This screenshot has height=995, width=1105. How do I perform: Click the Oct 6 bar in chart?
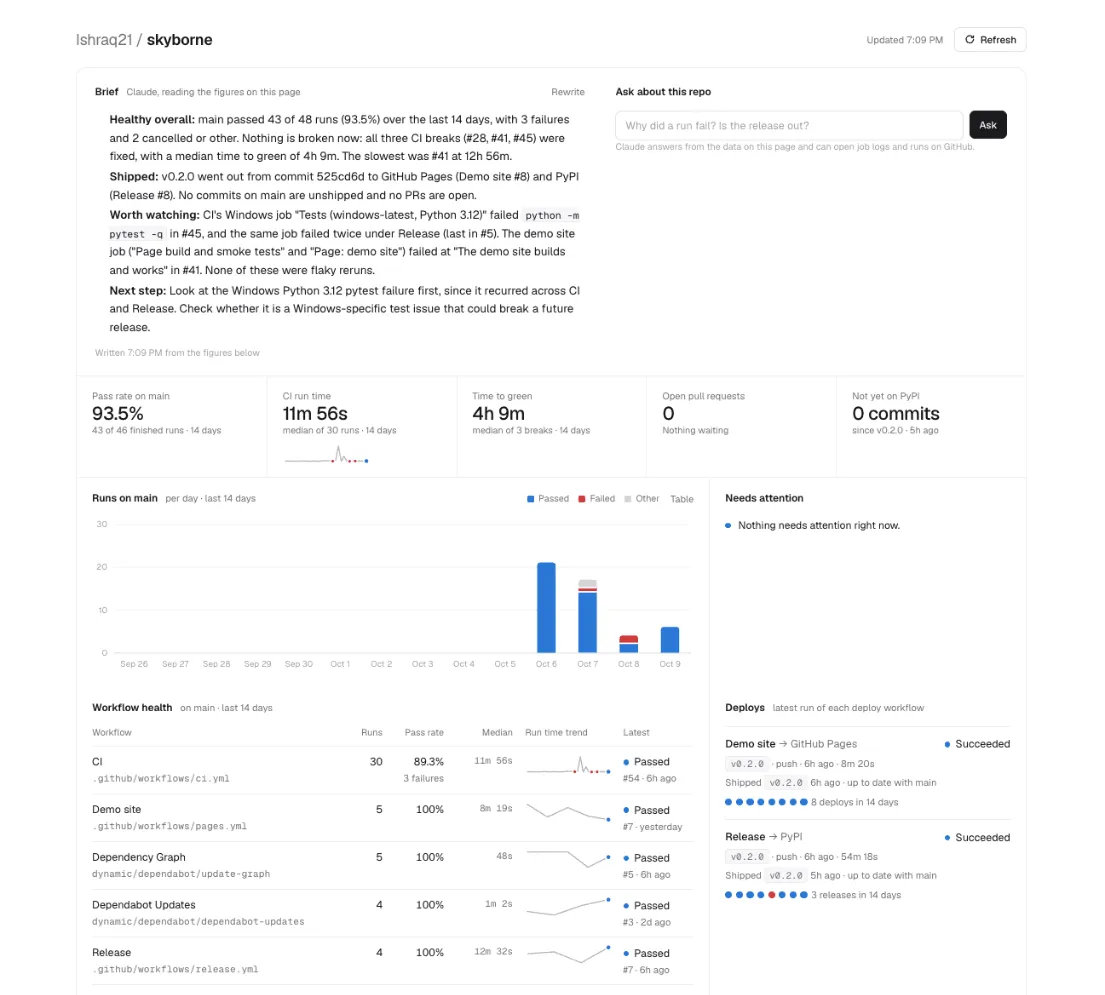pyautogui.click(x=546, y=607)
